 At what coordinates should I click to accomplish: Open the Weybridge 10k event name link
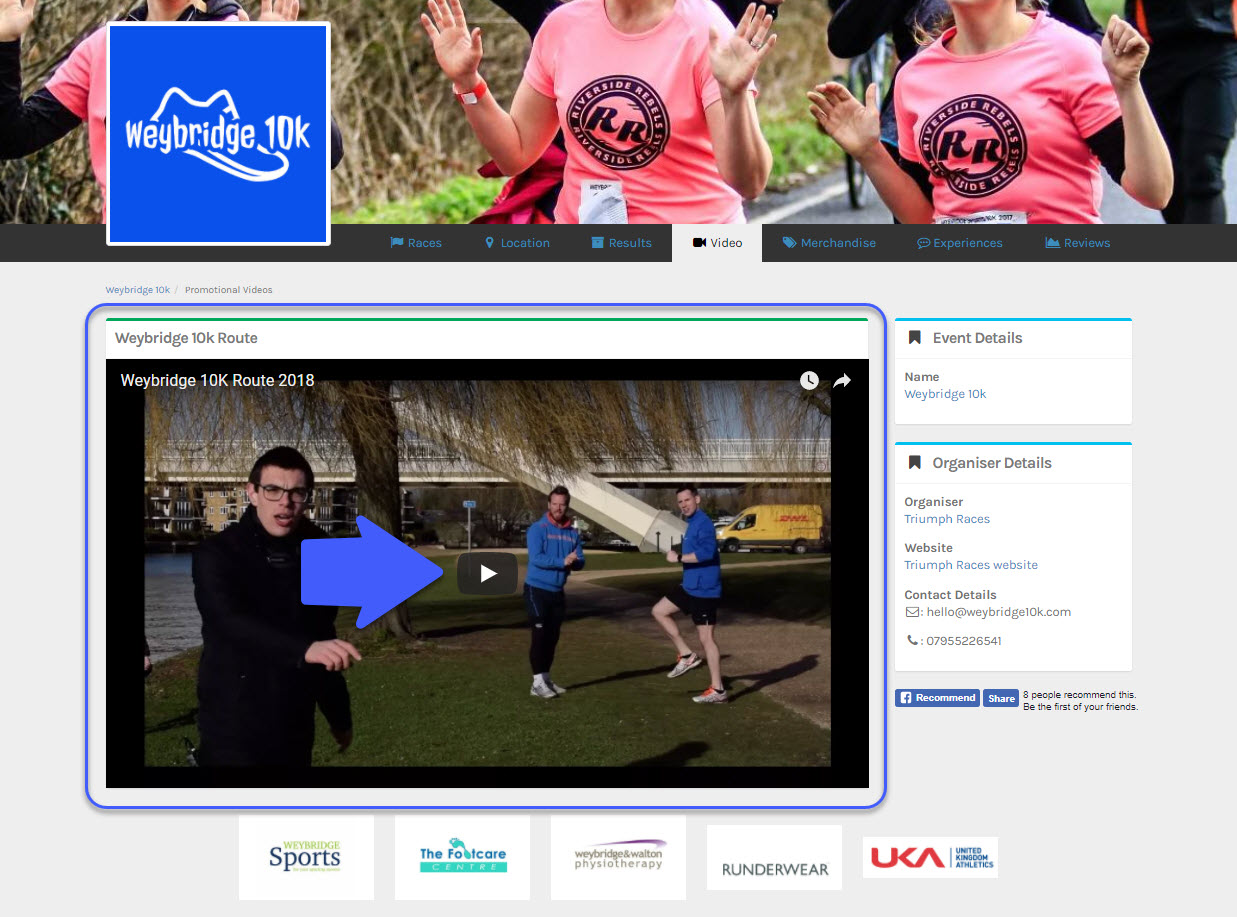945,394
